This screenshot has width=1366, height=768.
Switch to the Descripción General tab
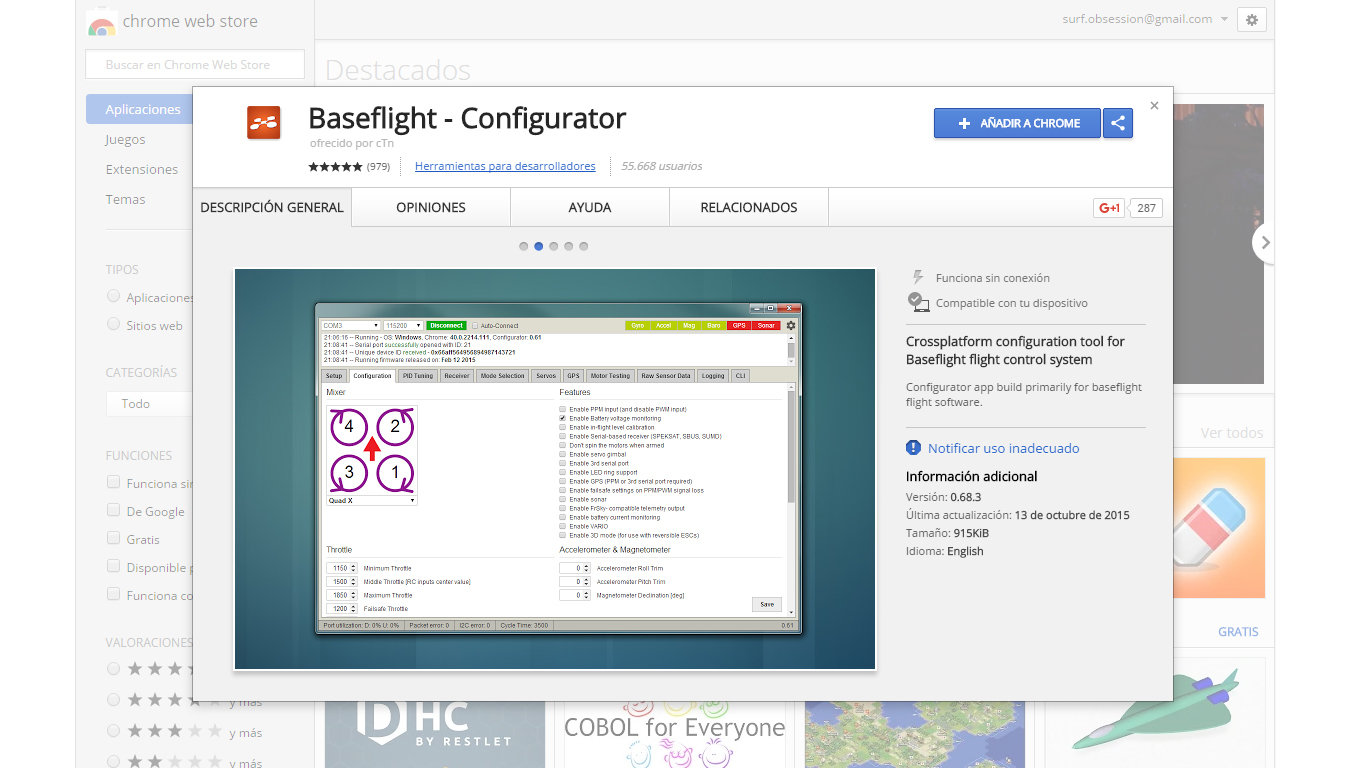click(272, 207)
